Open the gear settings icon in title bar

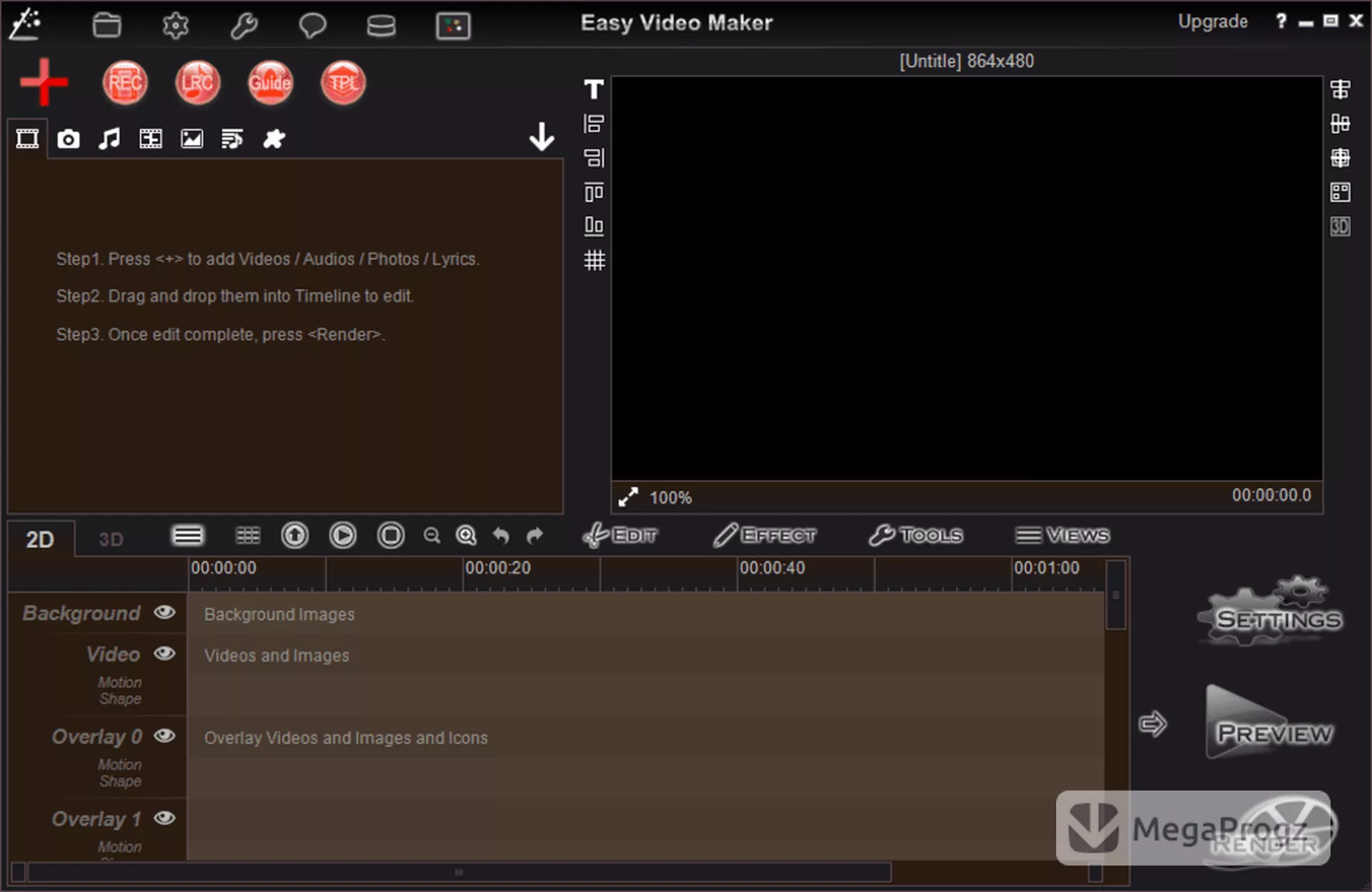175,26
